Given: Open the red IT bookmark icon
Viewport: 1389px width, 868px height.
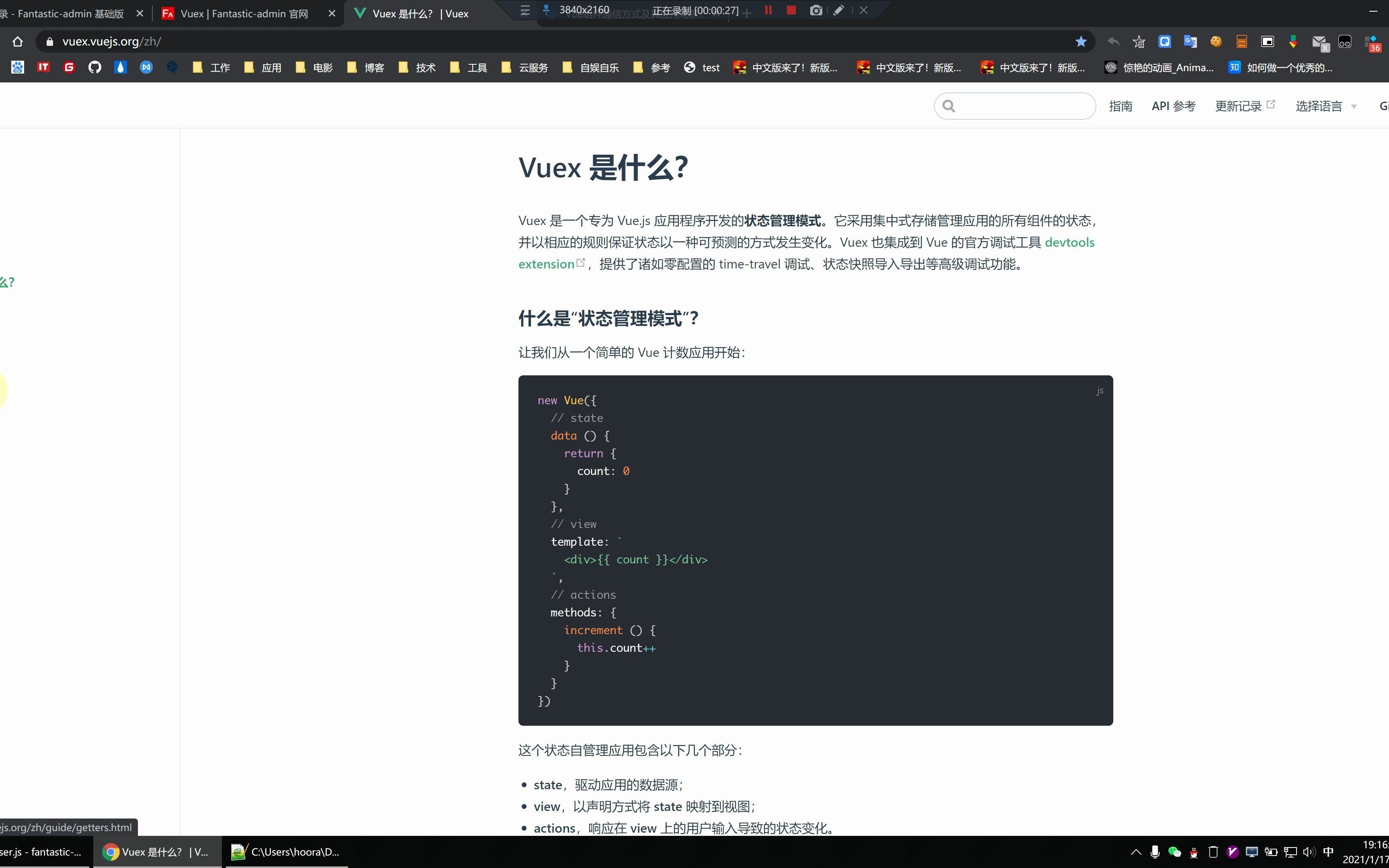Looking at the screenshot, I should coord(43,67).
